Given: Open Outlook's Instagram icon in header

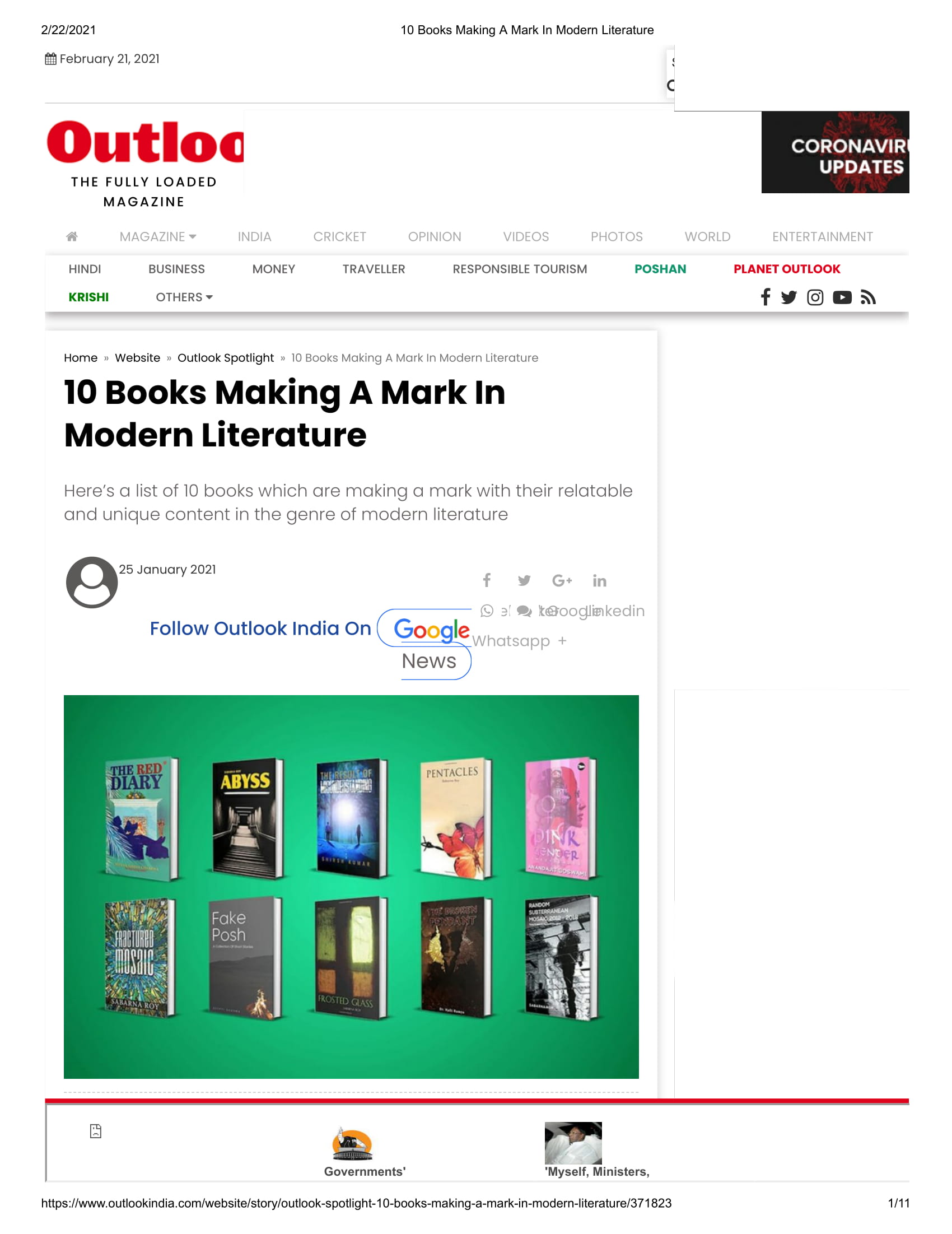Looking at the screenshot, I should (815, 297).
